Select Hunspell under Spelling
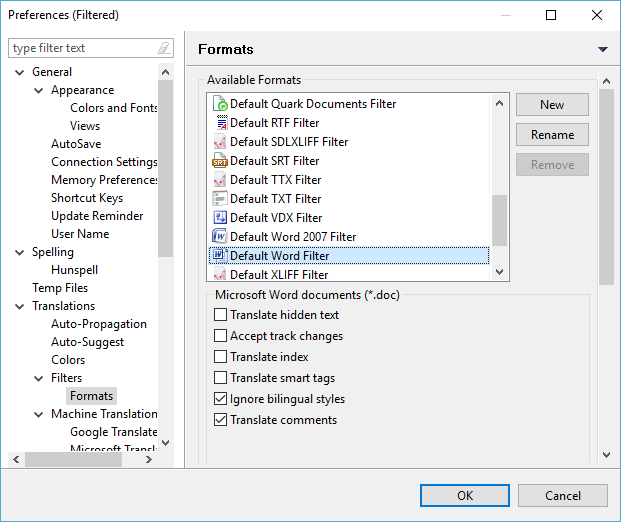This screenshot has width=621, height=522. pos(74,270)
